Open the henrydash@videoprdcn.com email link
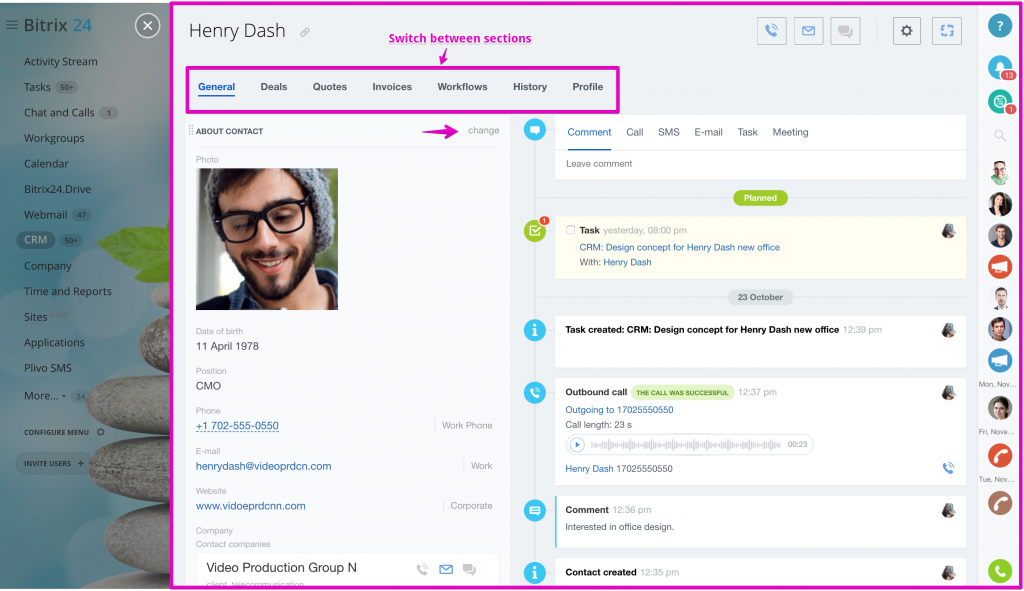Image resolution: width=1024 pixels, height=591 pixels. point(263,466)
